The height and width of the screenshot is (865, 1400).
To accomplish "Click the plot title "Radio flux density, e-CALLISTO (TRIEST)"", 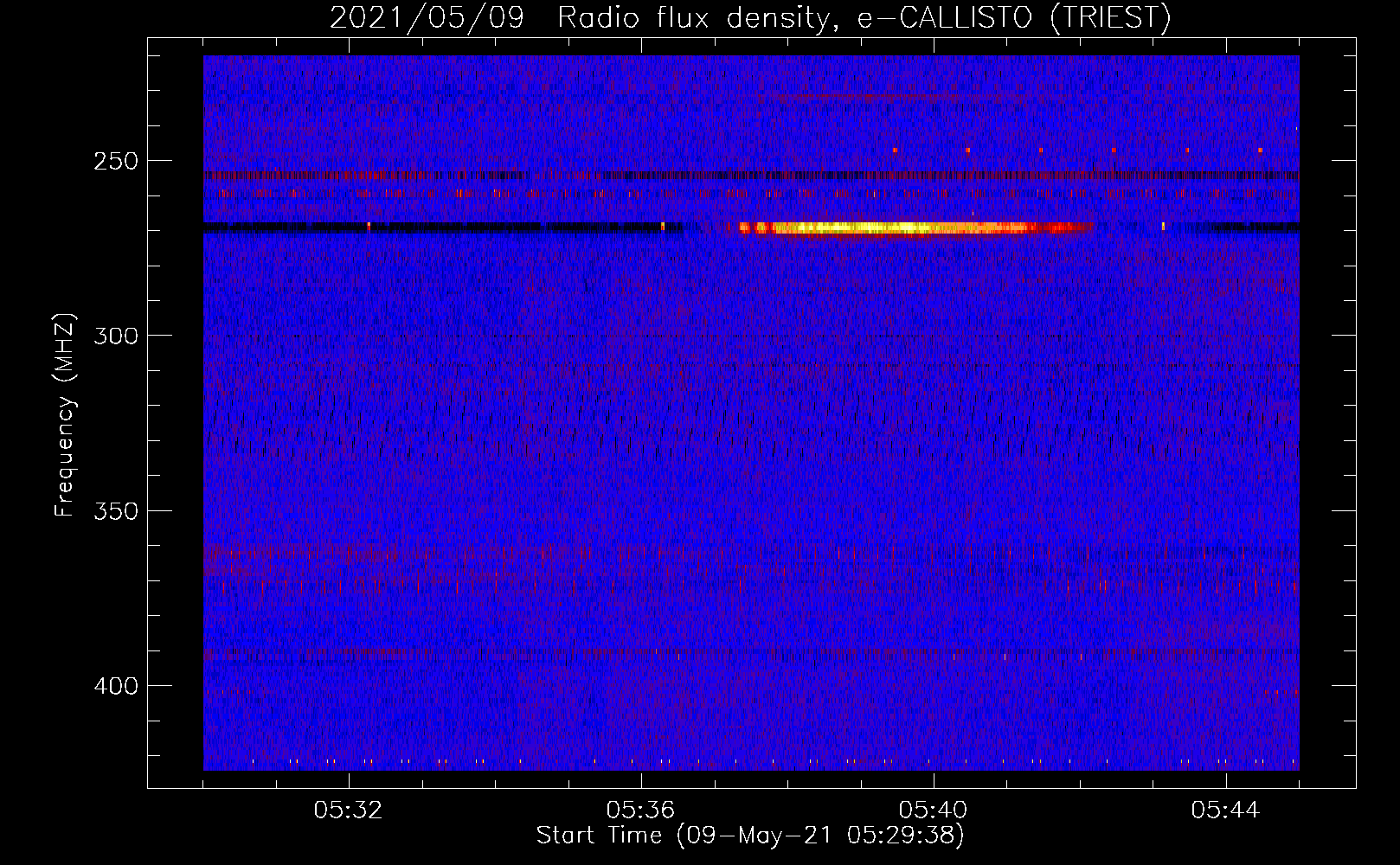I will tap(864, 18).
